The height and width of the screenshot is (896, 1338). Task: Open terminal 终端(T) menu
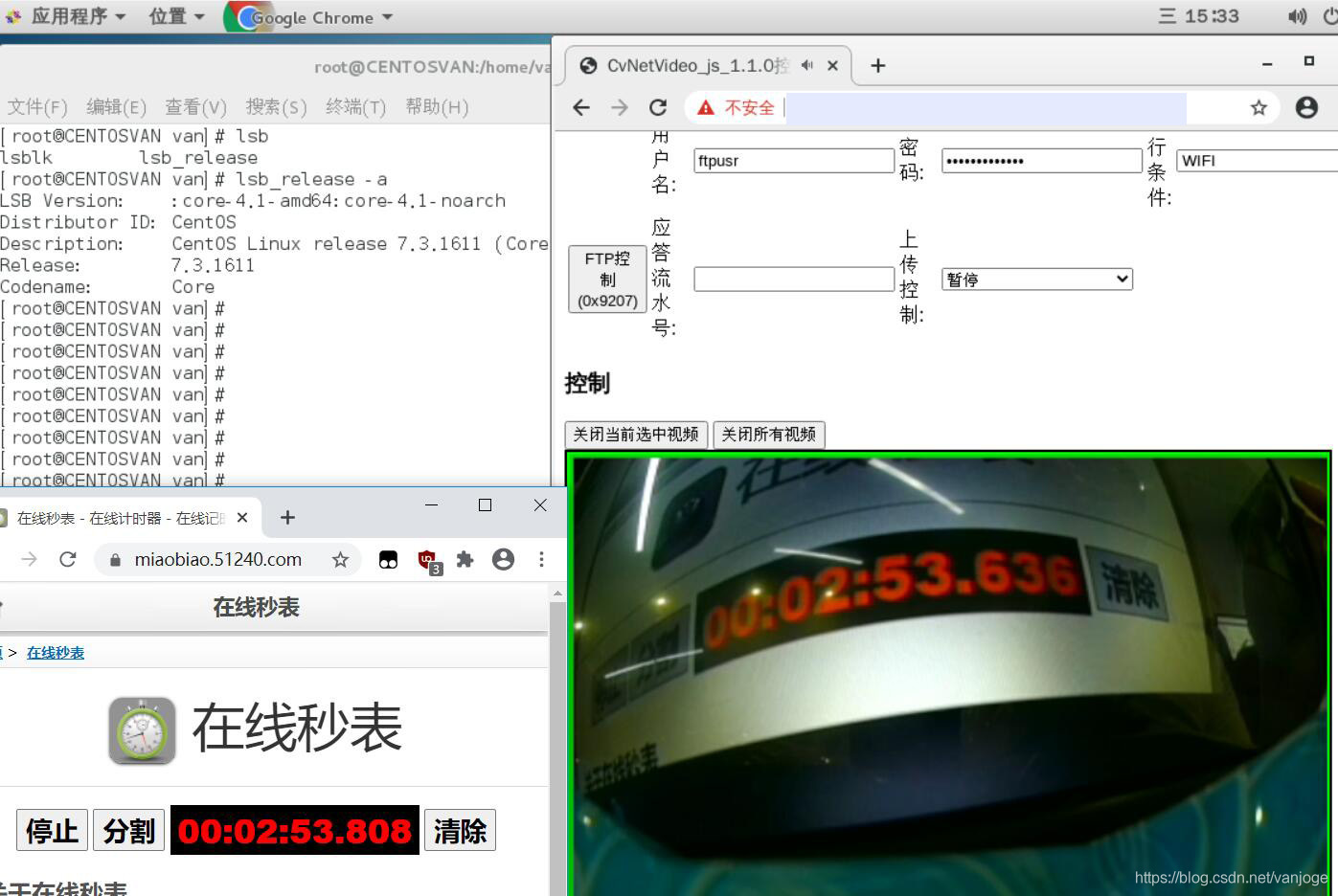coord(355,106)
